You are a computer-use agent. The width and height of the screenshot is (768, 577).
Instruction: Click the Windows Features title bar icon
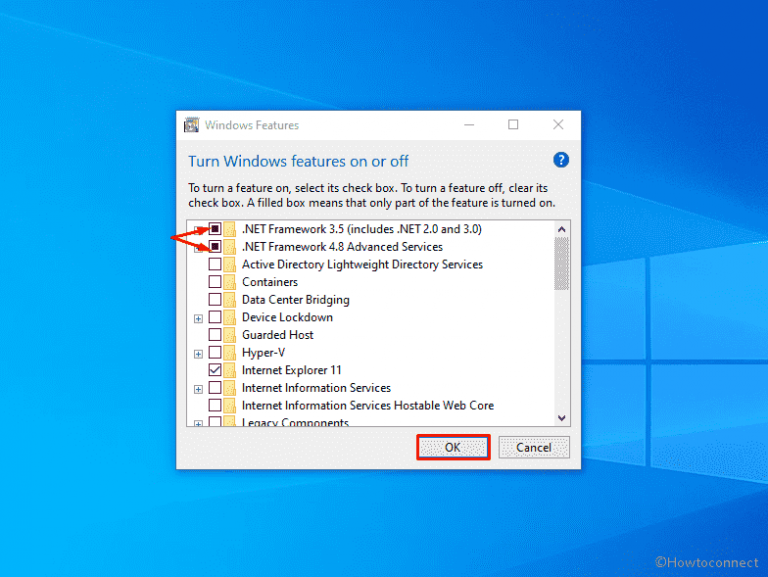[x=192, y=125]
